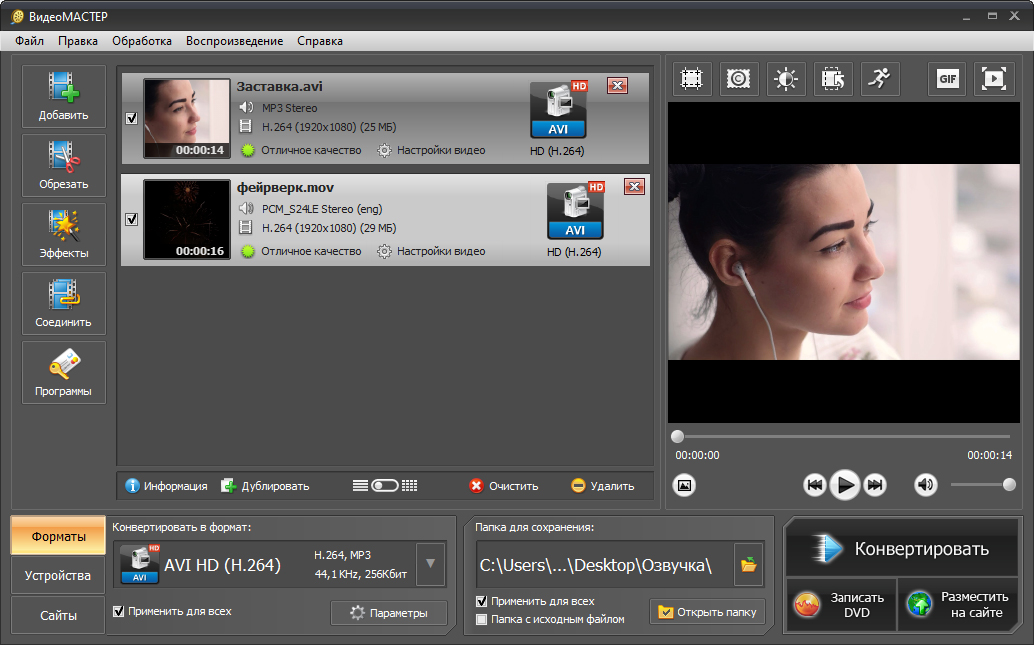The image size is (1034, 645).
Task: Toggle folder Применить для всех checkbox
Action: click(481, 601)
